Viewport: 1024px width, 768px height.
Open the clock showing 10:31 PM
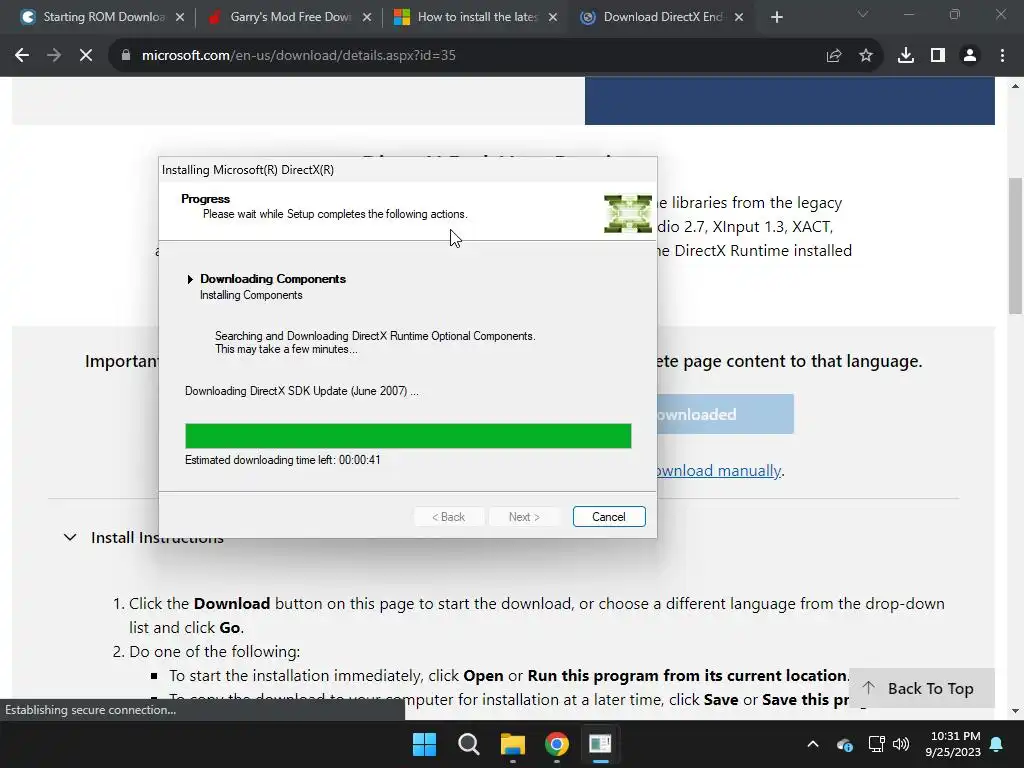coord(953,744)
